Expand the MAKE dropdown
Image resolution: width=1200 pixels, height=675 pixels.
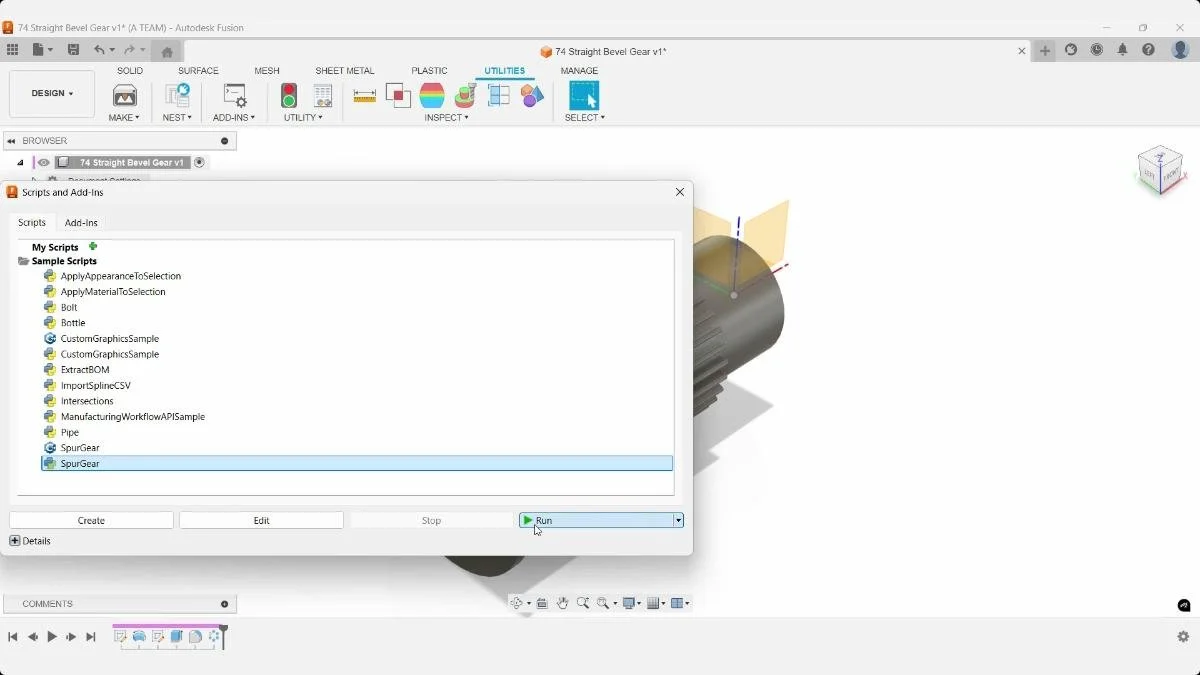pyautogui.click(x=124, y=118)
